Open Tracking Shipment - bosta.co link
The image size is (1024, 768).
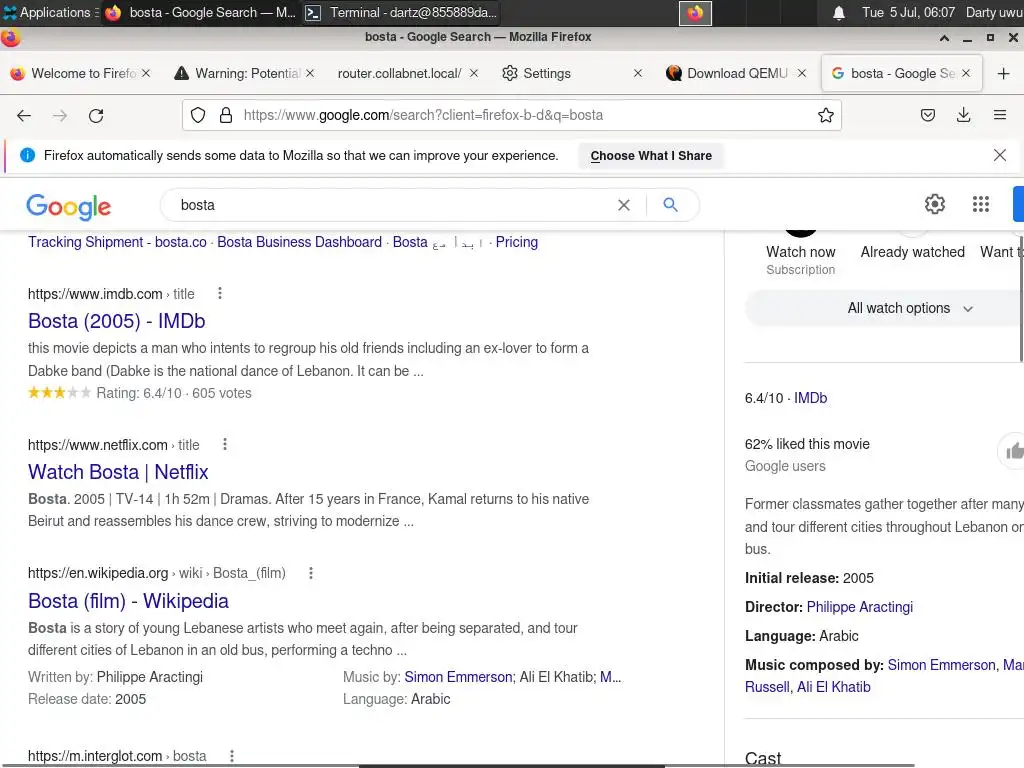point(117,242)
